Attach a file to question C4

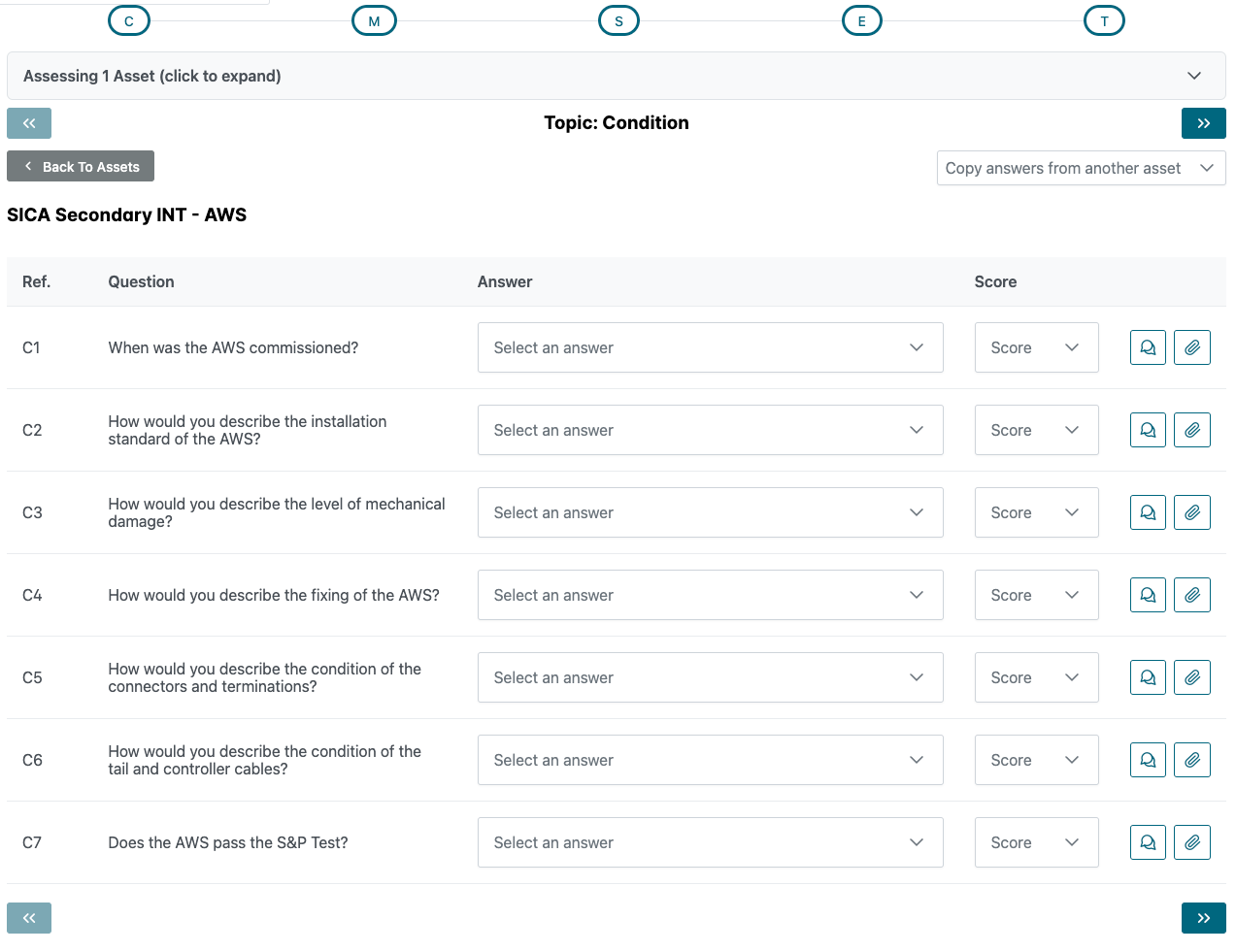pyautogui.click(x=1191, y=595)
